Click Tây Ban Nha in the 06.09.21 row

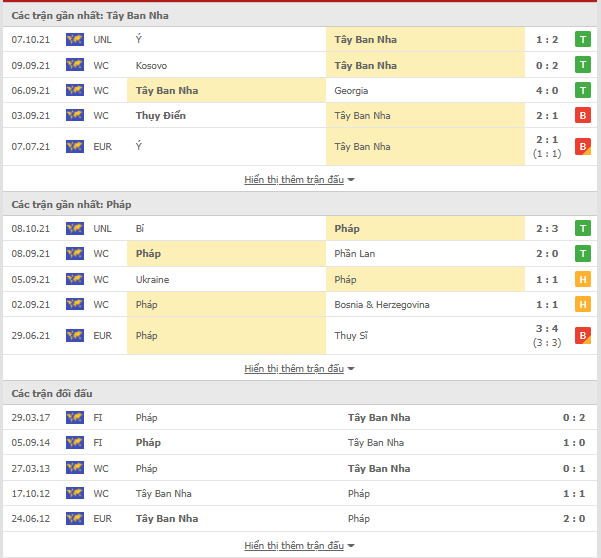(x=167, y=91)
